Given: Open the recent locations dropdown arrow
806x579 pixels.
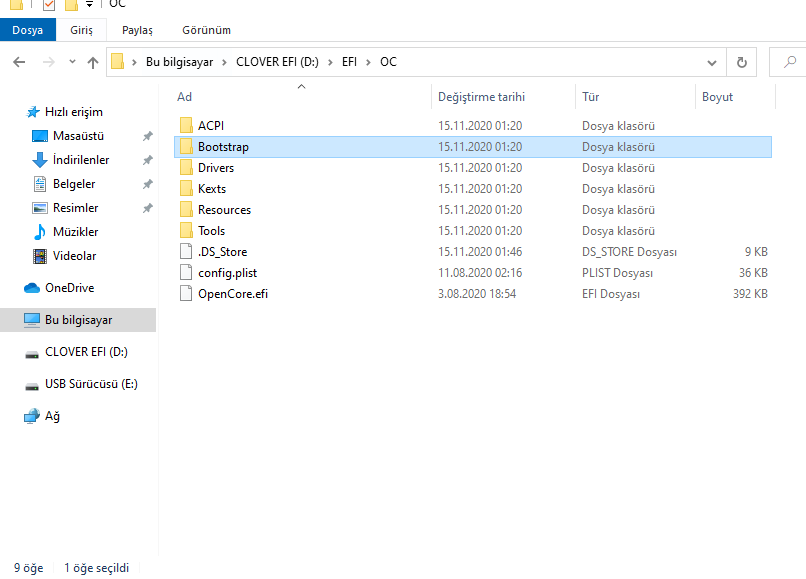Looking at the screenshot, I should click(72, 62).
